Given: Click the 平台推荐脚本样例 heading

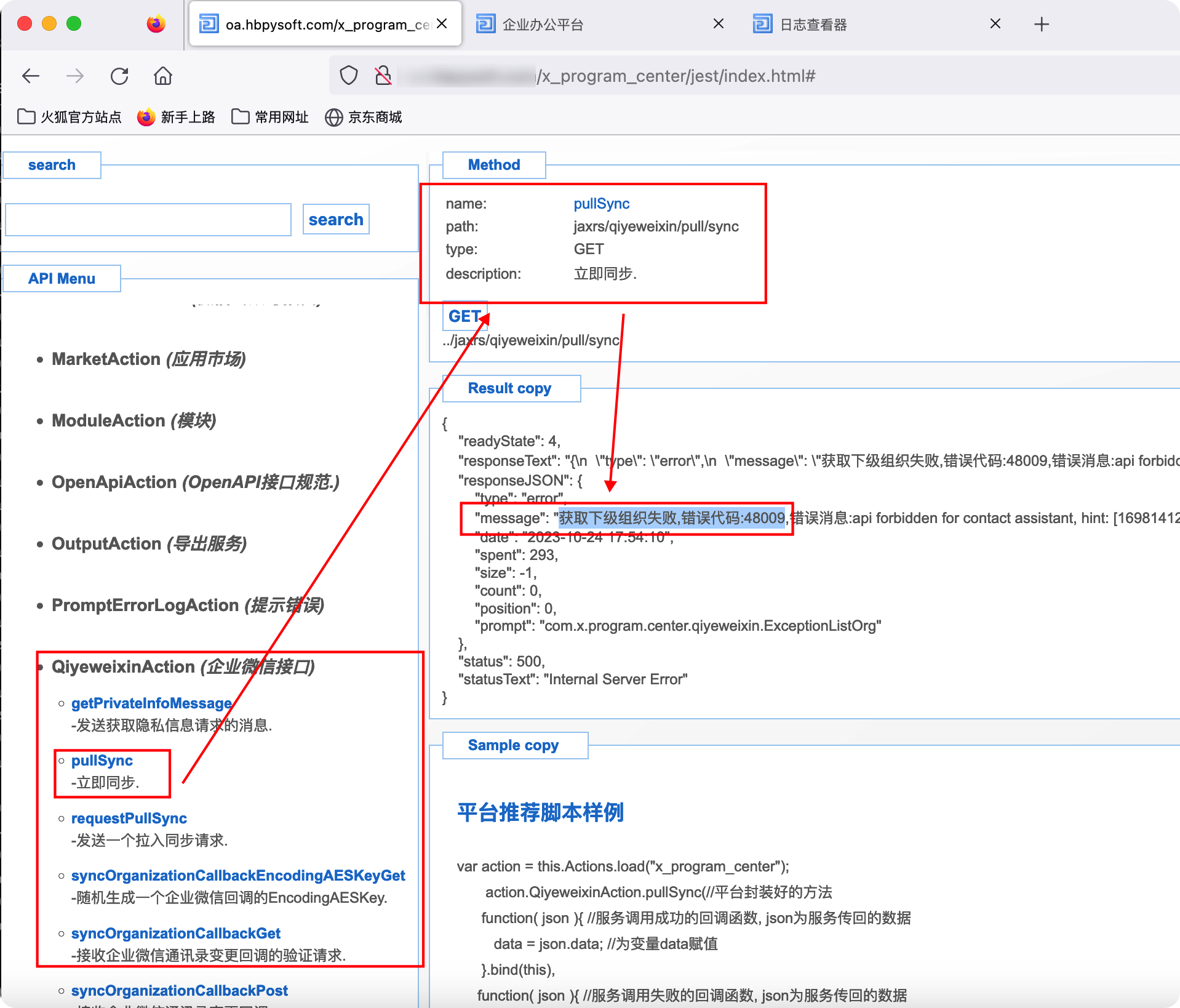Looking at the screenshot, I should click(x=541, y=812).
